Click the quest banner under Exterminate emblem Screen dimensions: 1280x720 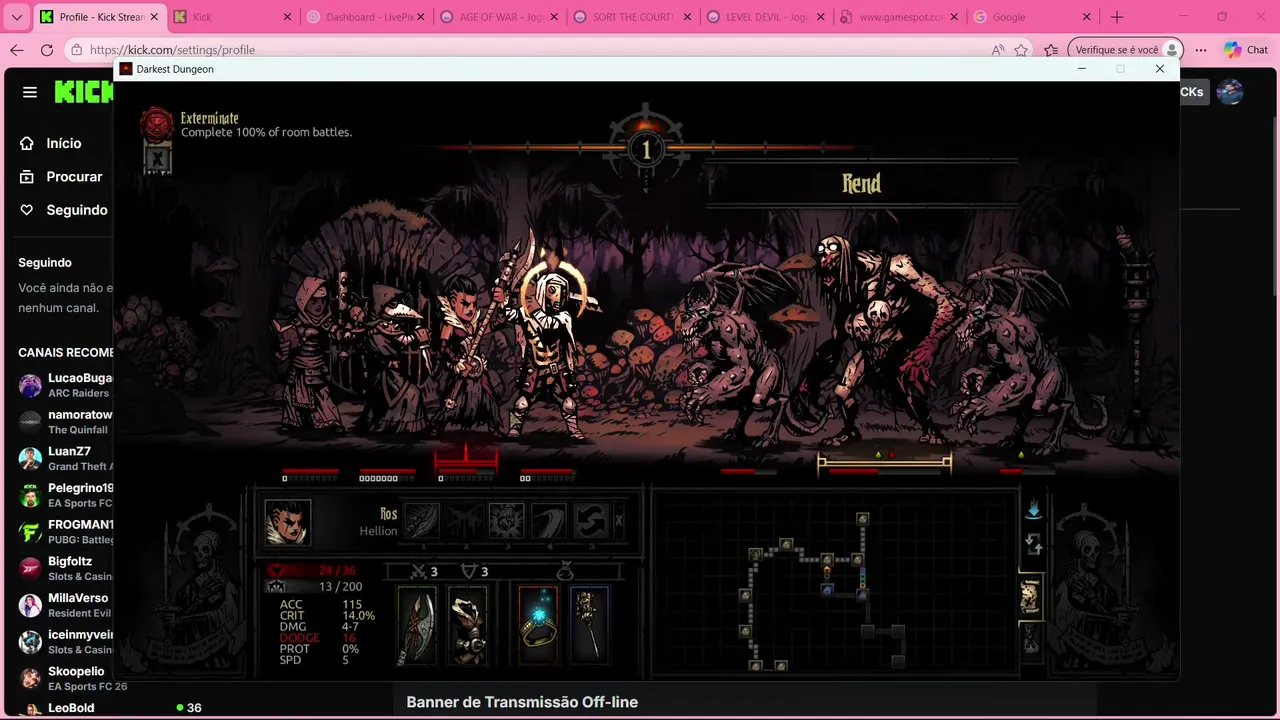(x=157, y=158)
